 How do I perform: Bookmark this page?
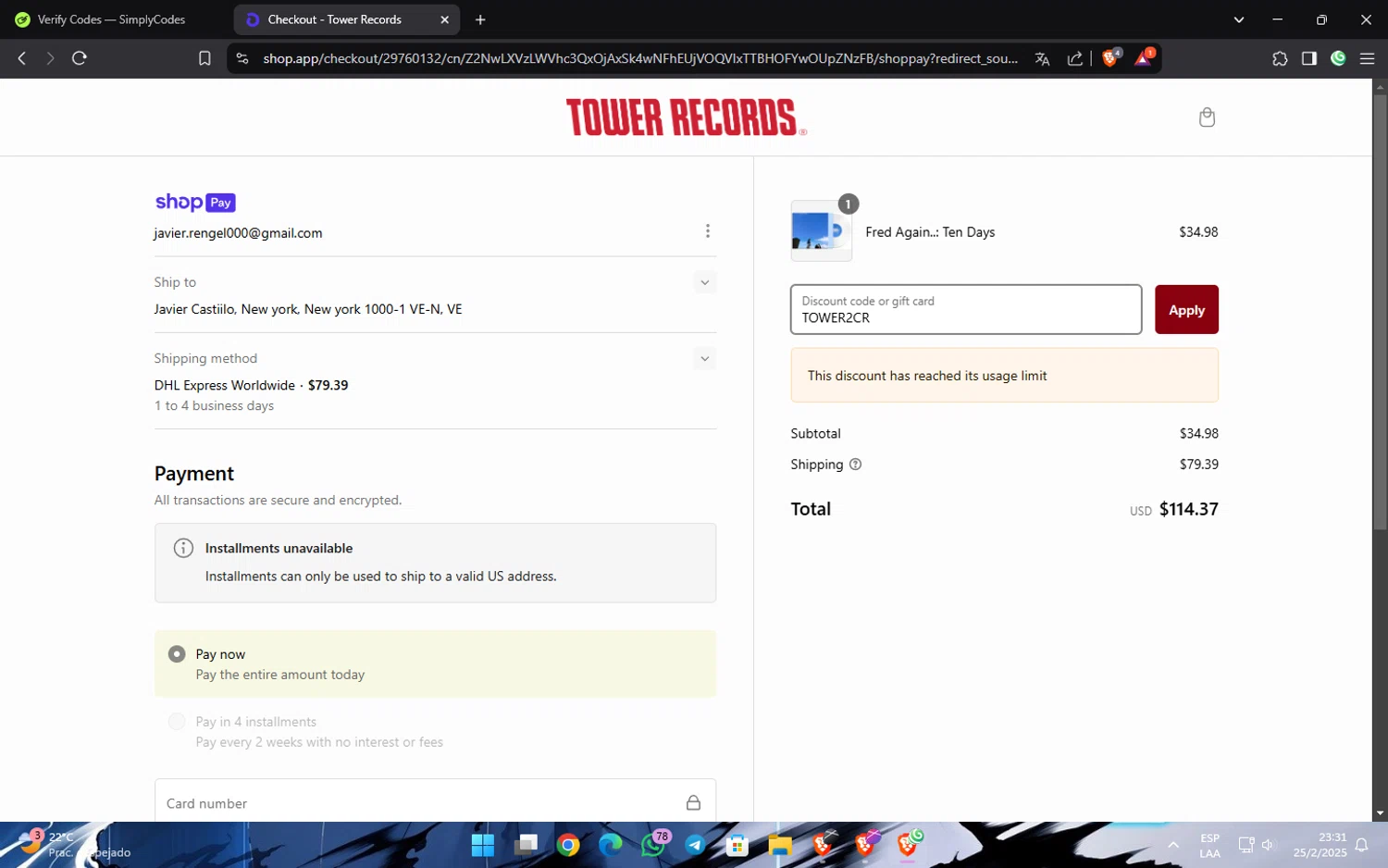coord(204,58)
